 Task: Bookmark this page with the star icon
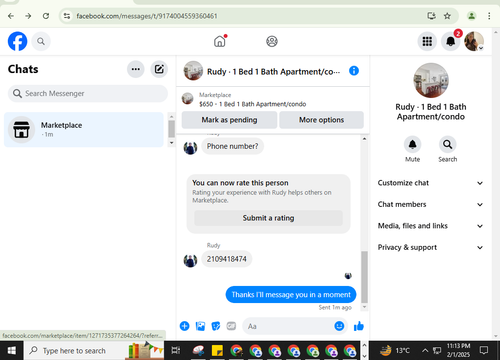(x=447, y=16)
